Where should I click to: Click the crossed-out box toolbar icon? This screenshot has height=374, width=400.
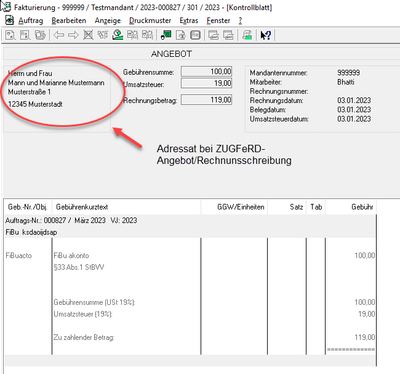(88, 35)
